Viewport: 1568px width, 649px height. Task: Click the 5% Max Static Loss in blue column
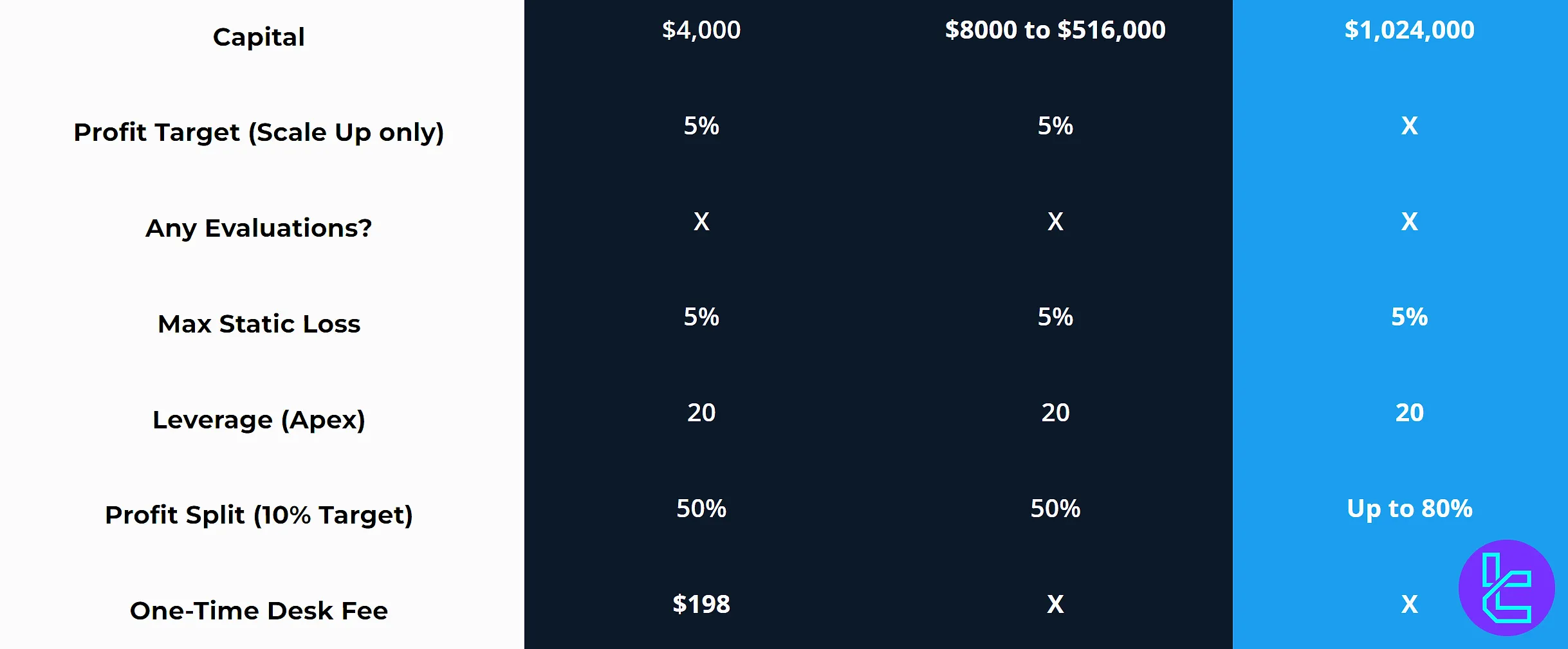click(x=1409, y=317)
